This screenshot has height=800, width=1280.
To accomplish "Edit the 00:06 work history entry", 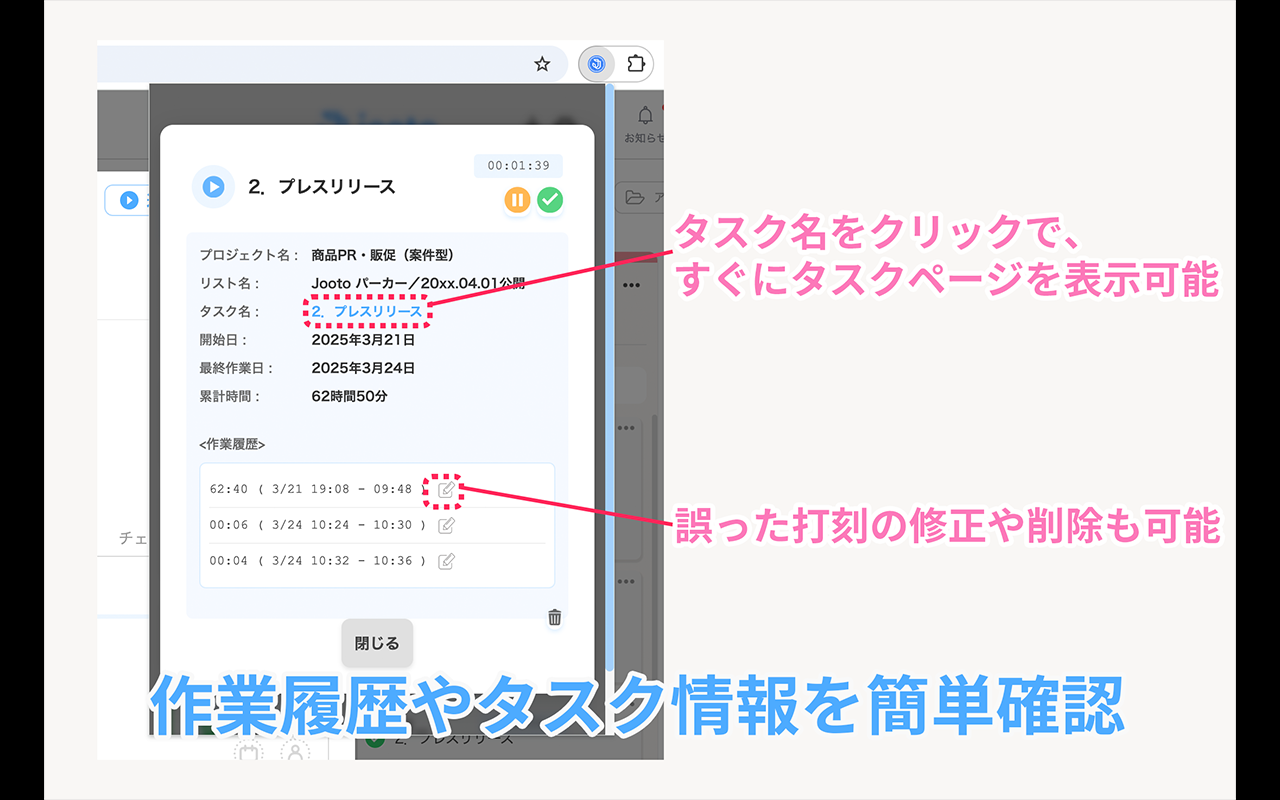I will coord(447,525).
